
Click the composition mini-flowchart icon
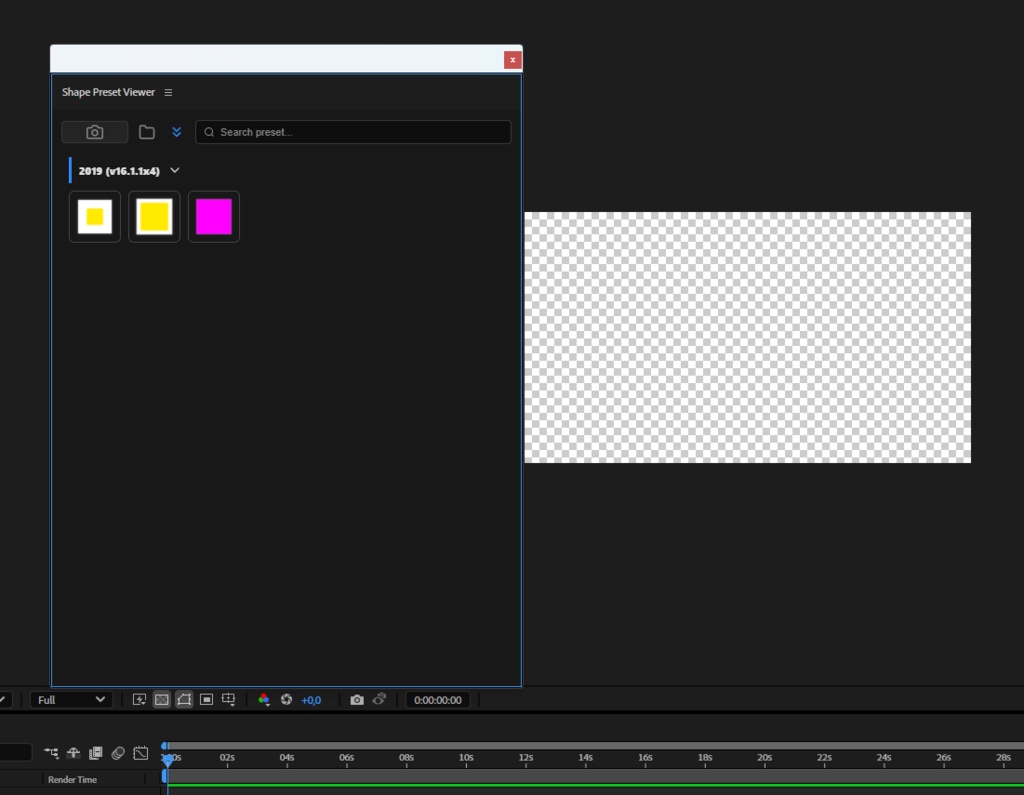51,753
